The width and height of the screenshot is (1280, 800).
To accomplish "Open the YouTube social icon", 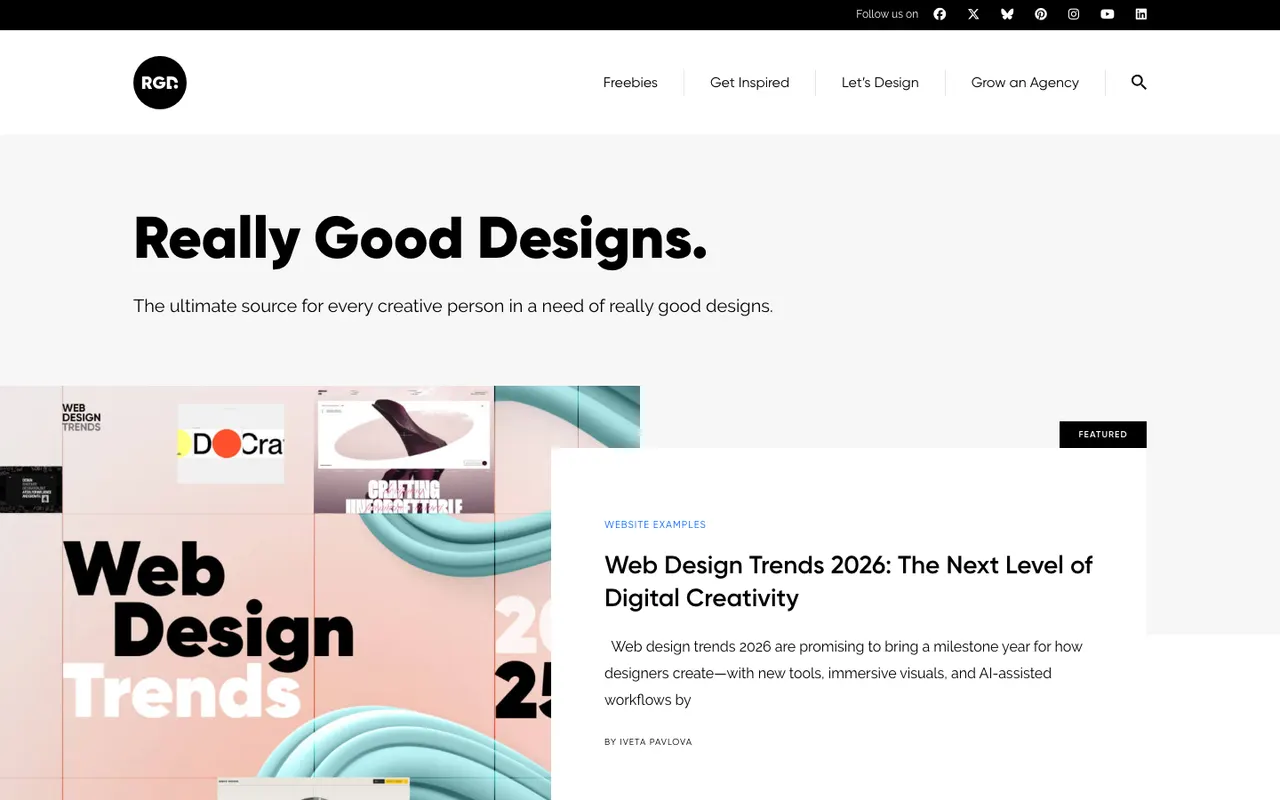I will (1107, 14).
